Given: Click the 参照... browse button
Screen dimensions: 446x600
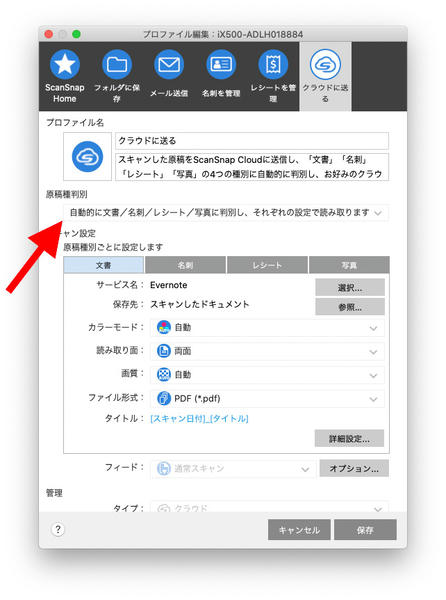Looking at the screenshot, I should [350, 307].
